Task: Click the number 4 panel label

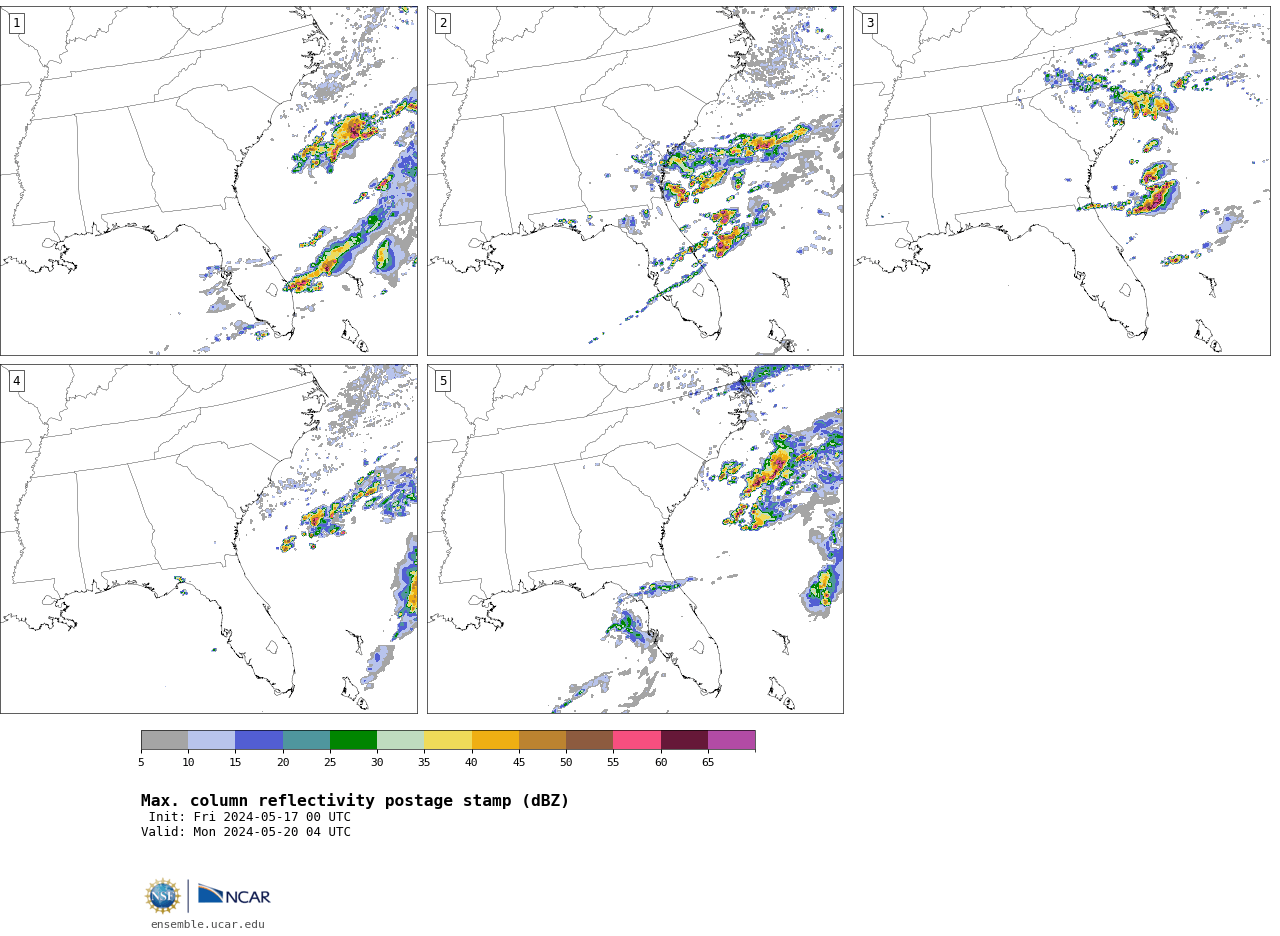Action: coord(16,381)
